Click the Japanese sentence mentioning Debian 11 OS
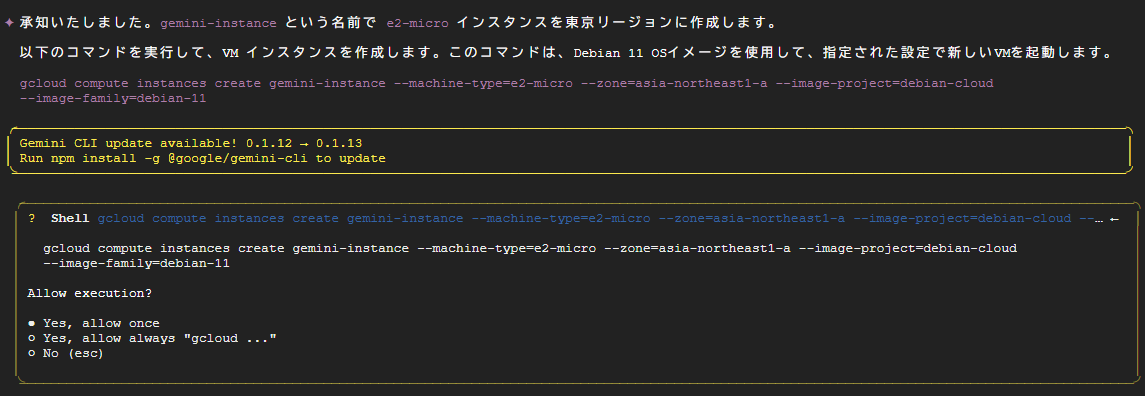 click(566, 53)
